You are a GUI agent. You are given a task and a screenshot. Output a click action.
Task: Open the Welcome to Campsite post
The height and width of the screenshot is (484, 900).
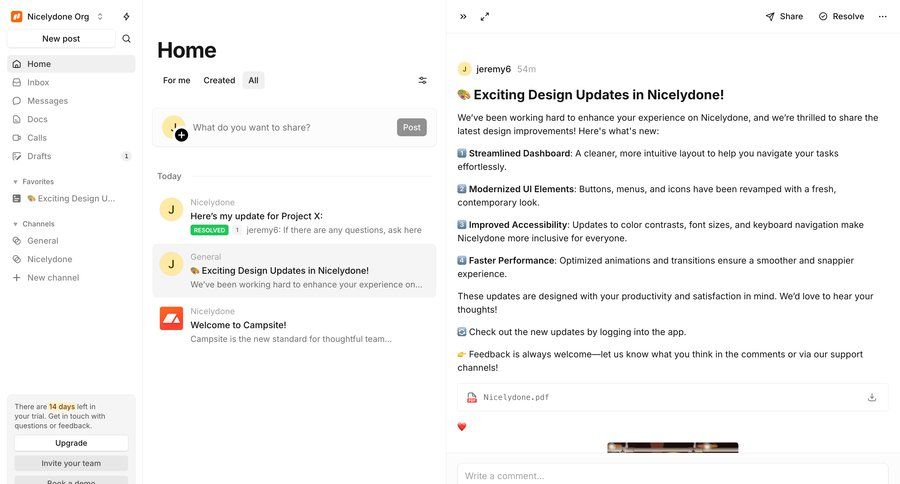click(x=294, y=325)
